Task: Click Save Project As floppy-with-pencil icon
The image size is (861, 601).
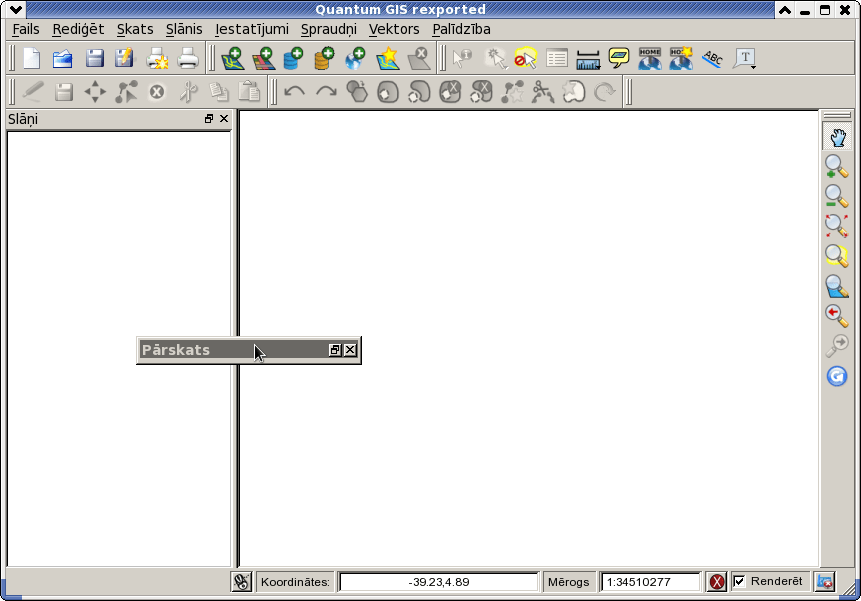Action: [125, 58]
